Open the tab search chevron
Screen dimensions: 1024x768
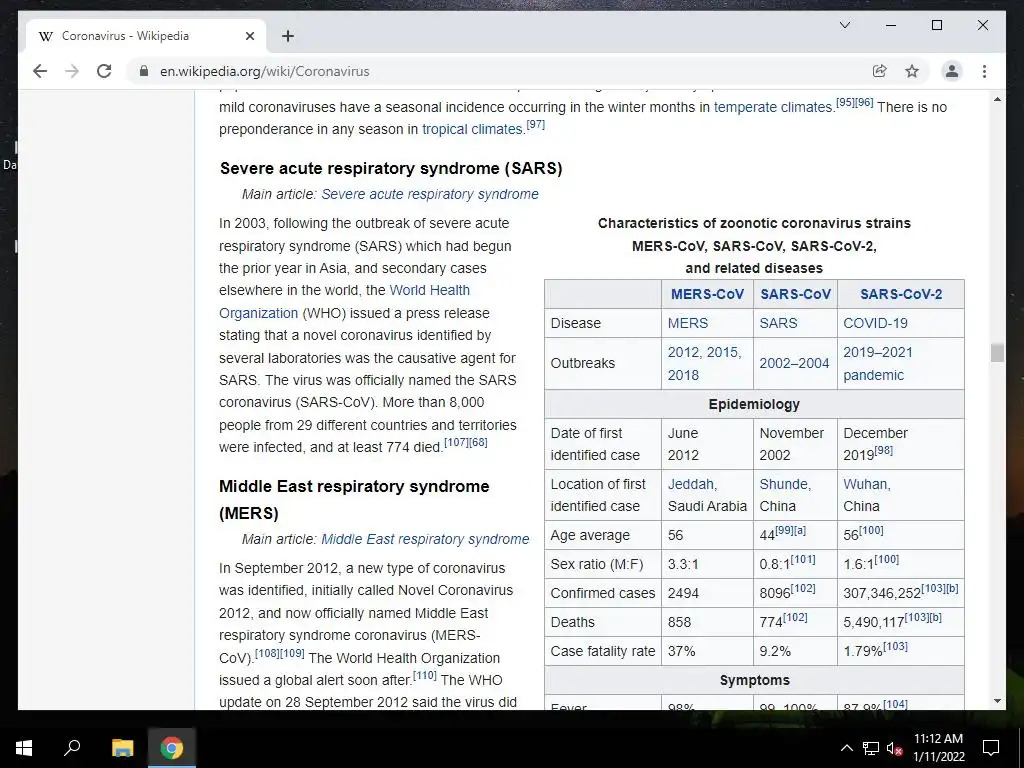coord(844,25)
